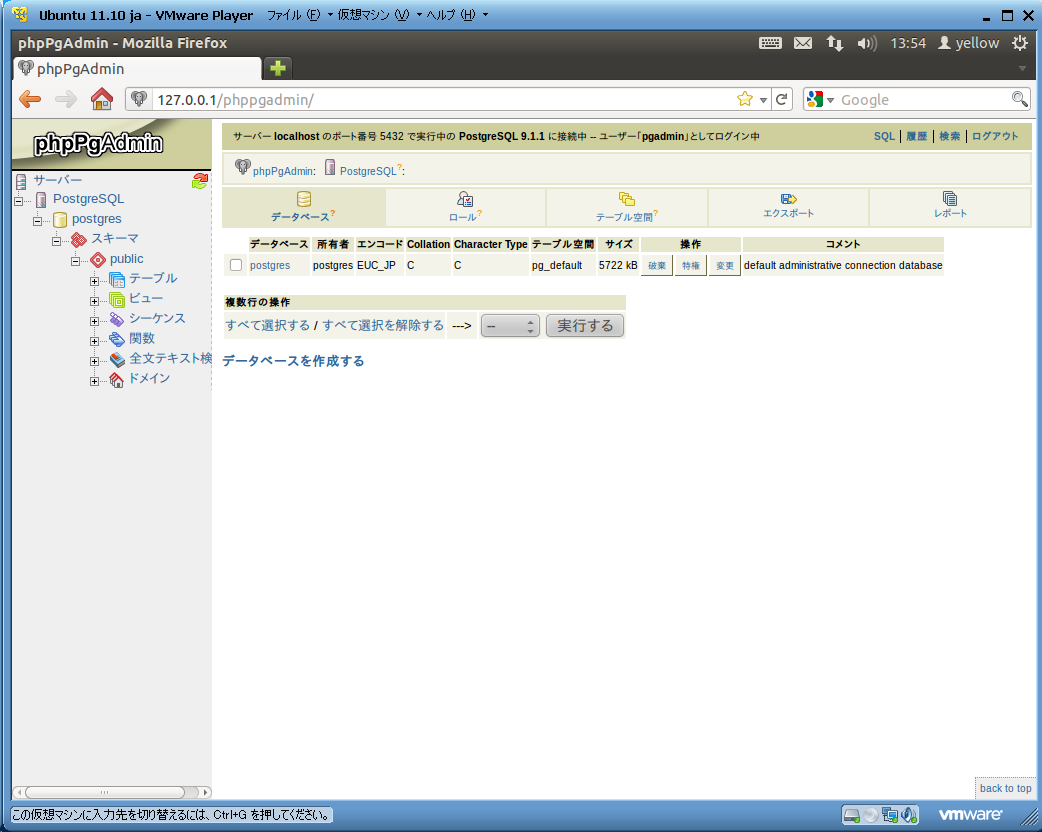
Task: Click the すべて選択を解除する link
Action: coord(383,325)
